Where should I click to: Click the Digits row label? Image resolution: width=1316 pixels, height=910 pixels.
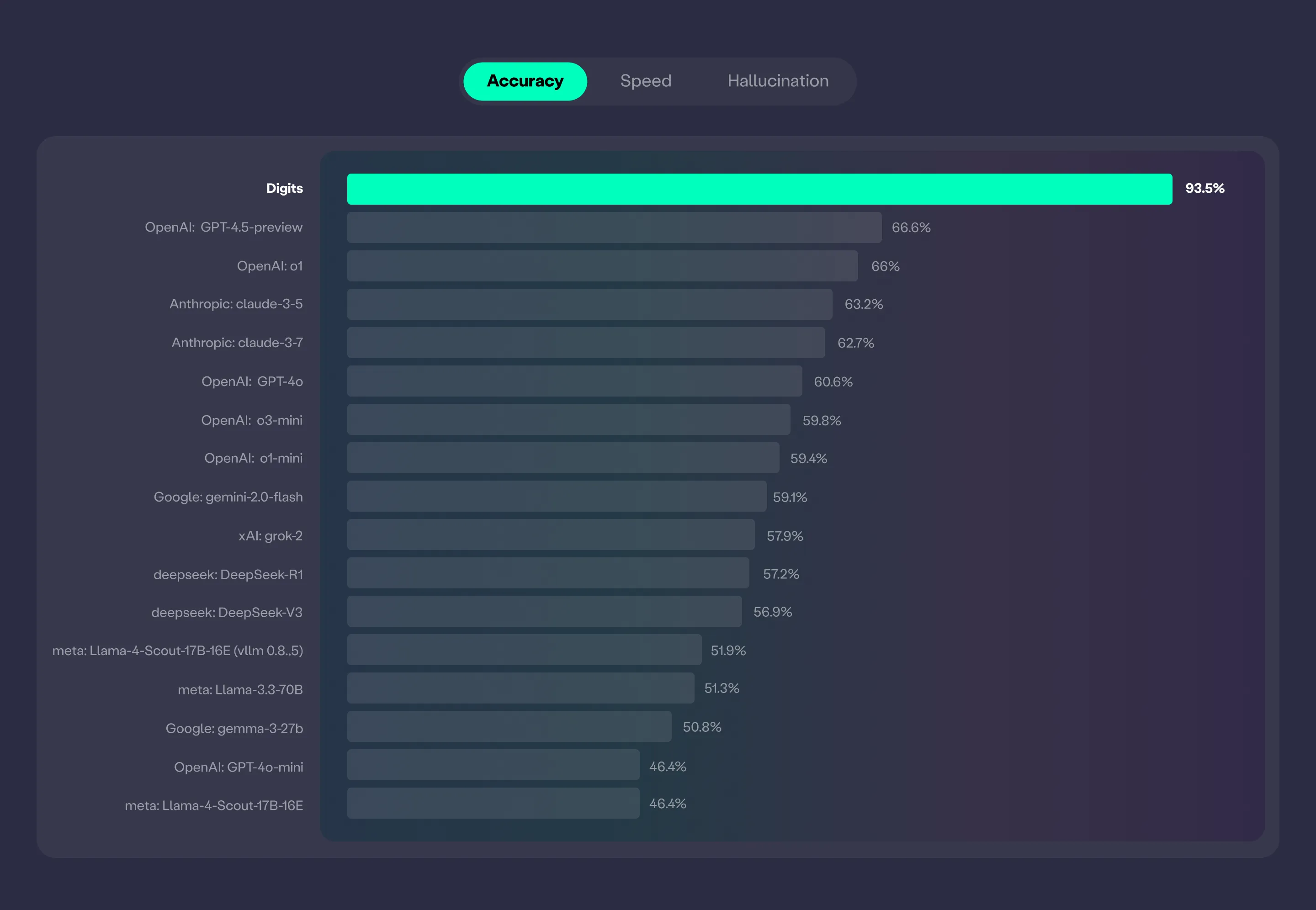[284, 188]
